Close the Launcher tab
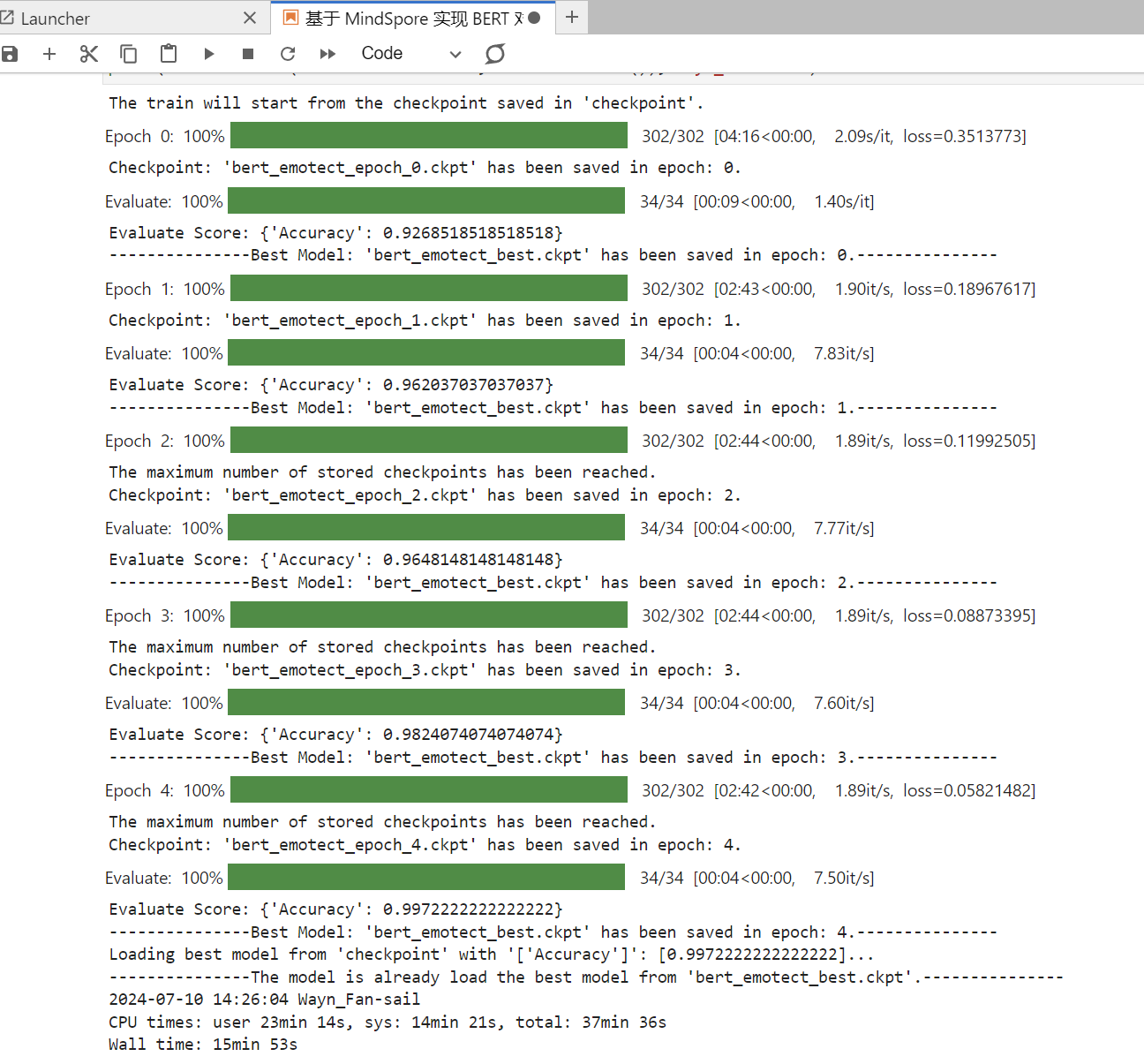1144x1064 pixels. click(x=250, y=18)
